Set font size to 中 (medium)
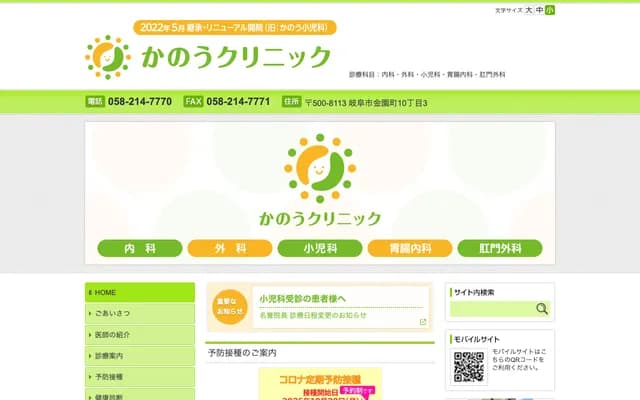Image resolution: width=640 pixels, height=400 pixels. pos(540,10)
